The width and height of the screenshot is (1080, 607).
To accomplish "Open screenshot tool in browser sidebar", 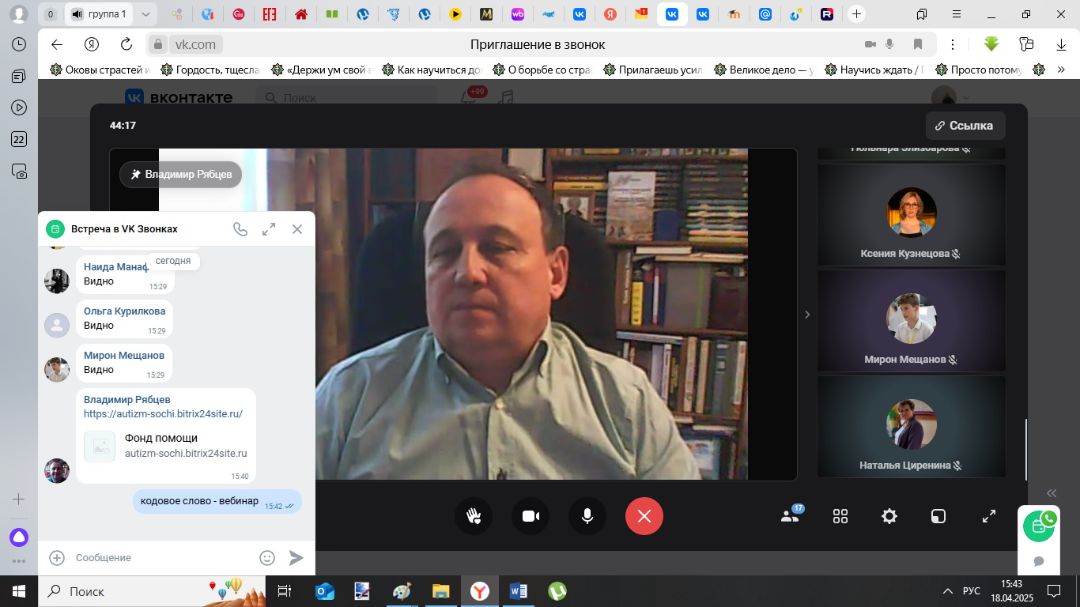I will point(19,171).
